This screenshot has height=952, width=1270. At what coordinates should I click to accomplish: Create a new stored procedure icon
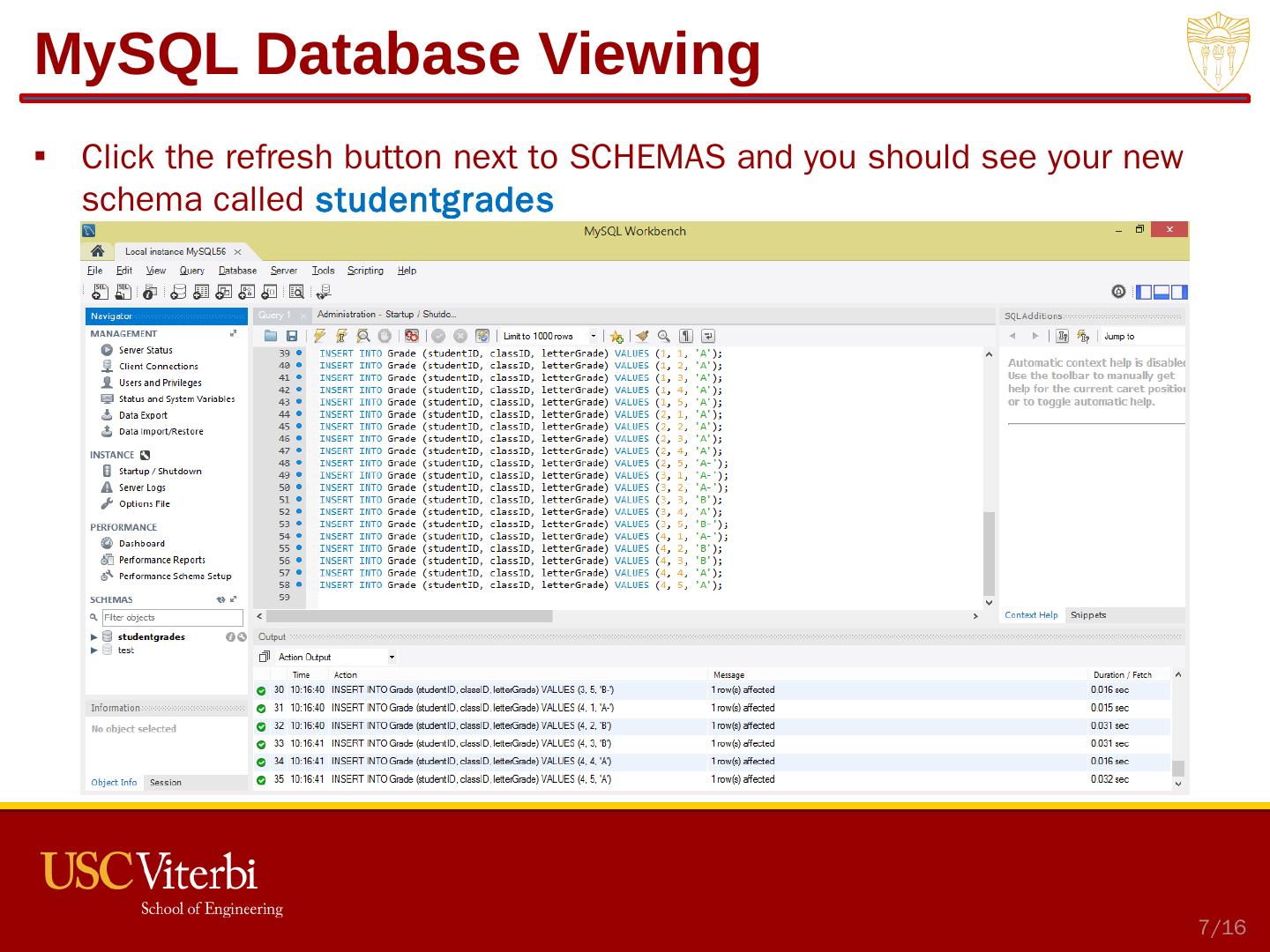coord(247,292)
